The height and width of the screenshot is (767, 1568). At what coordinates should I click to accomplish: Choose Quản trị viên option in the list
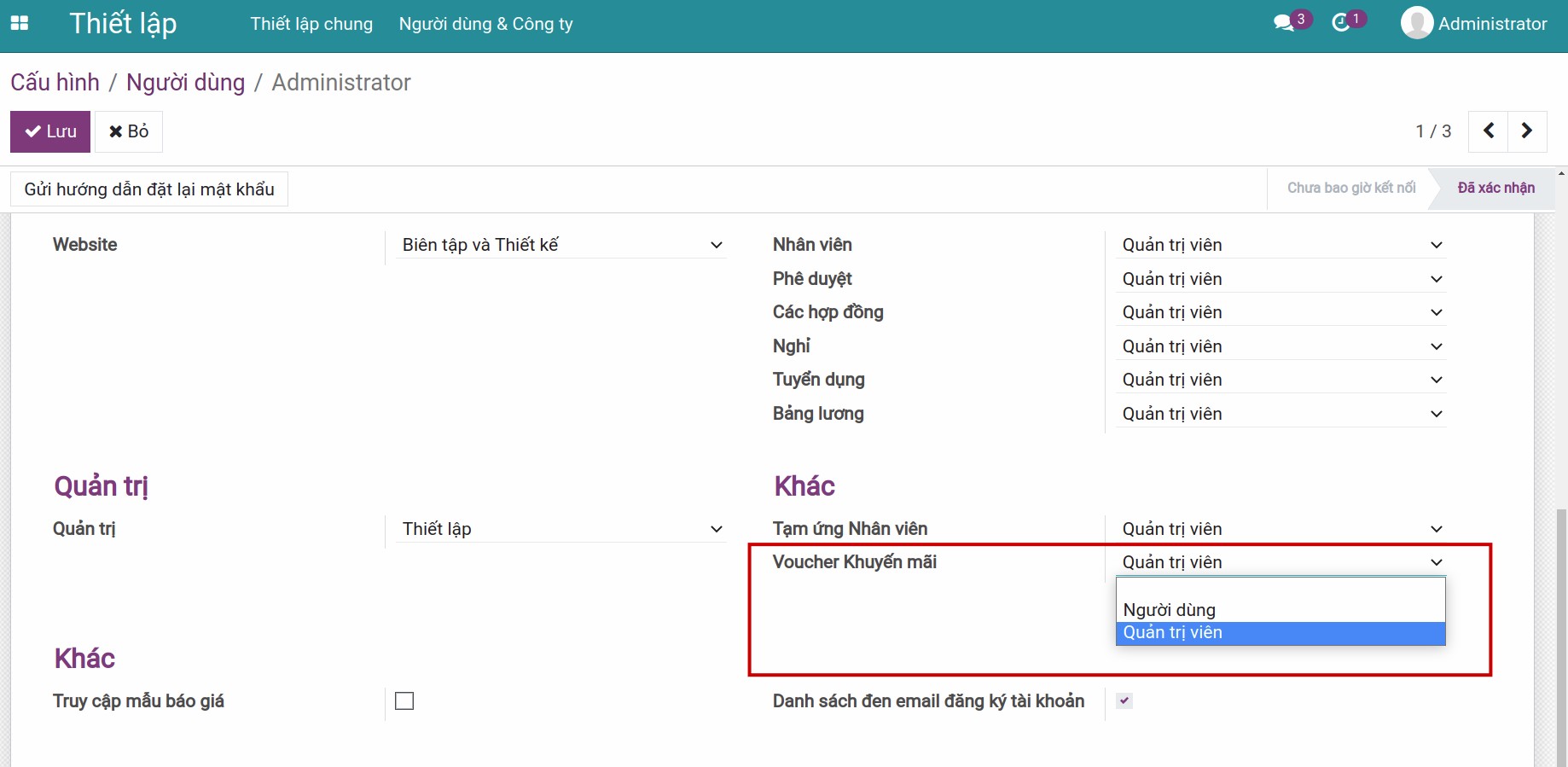pos(1281,633)
